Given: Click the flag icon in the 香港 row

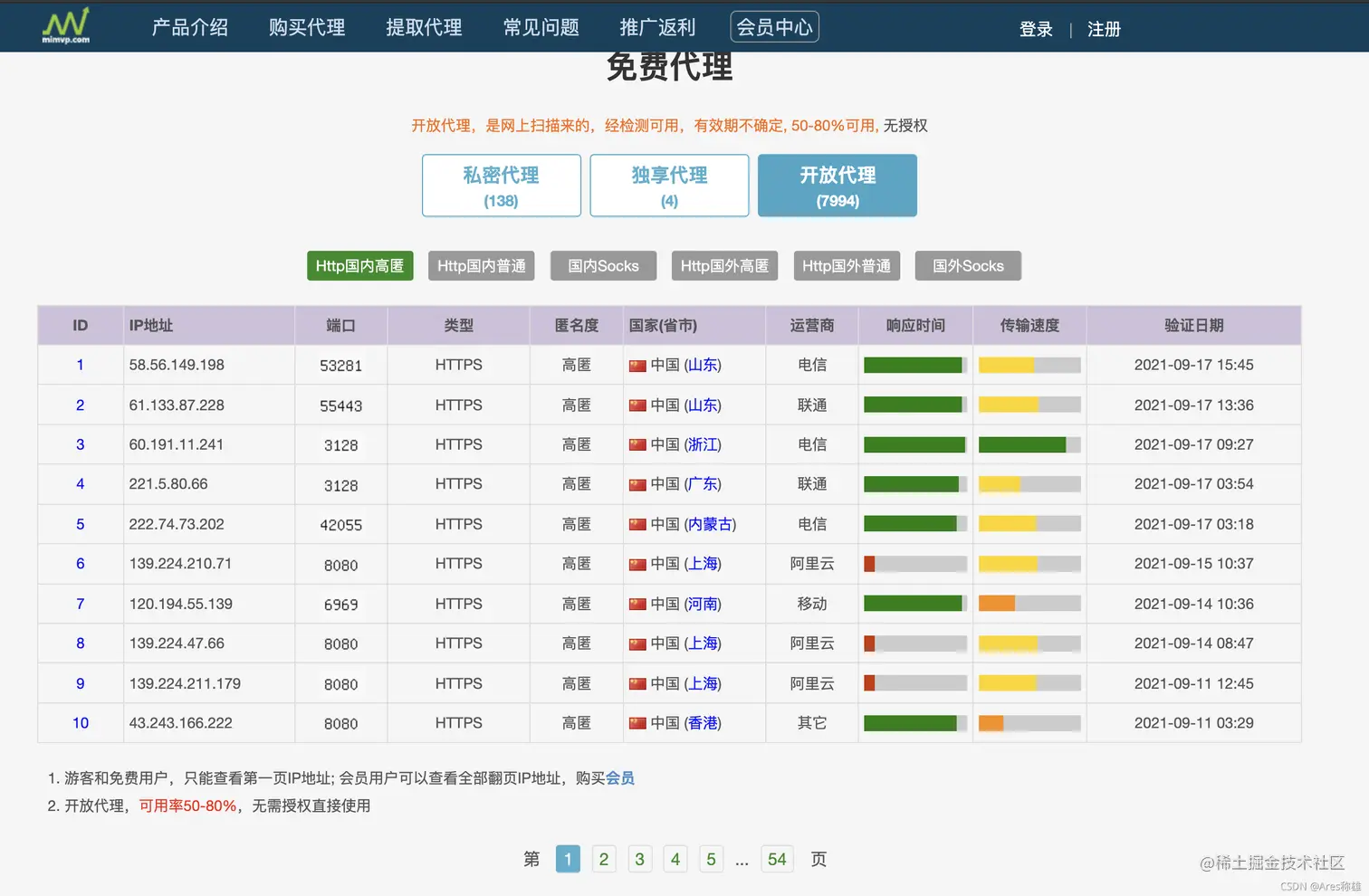Looking at the screenshot, I should [x=637, y=723].
